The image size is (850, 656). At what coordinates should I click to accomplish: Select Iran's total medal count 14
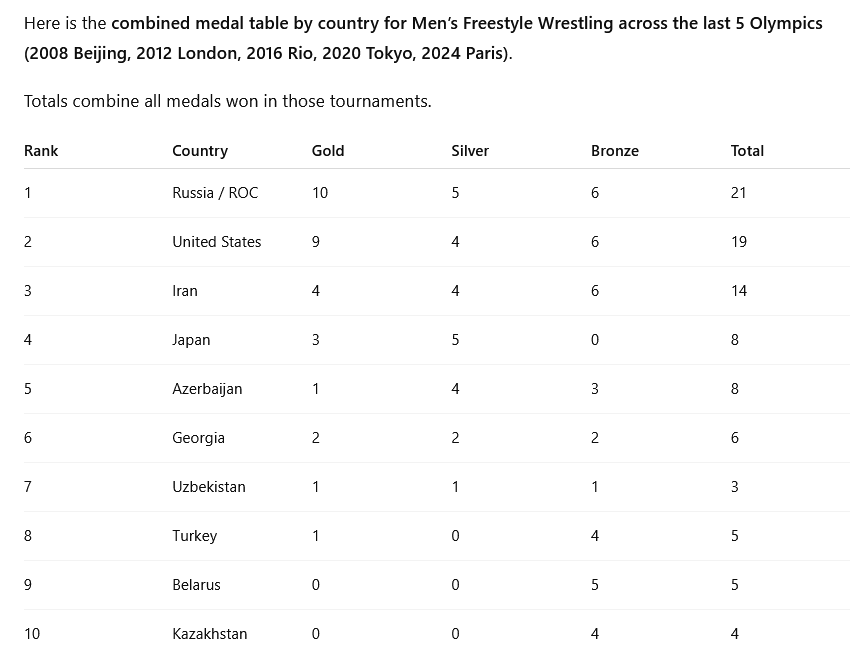click(739, 291)
